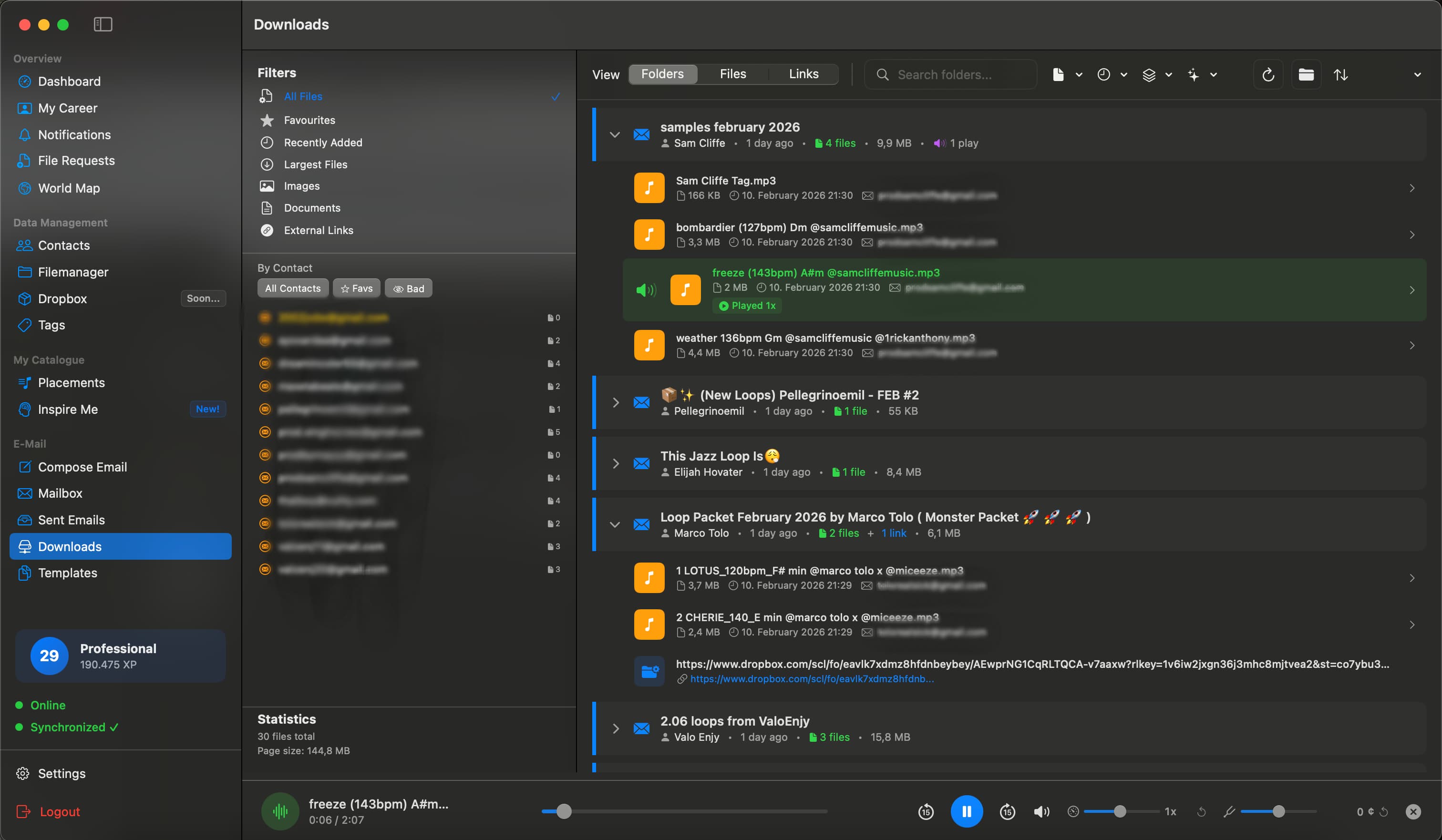Switch to the Files view tab

(732, 74)
